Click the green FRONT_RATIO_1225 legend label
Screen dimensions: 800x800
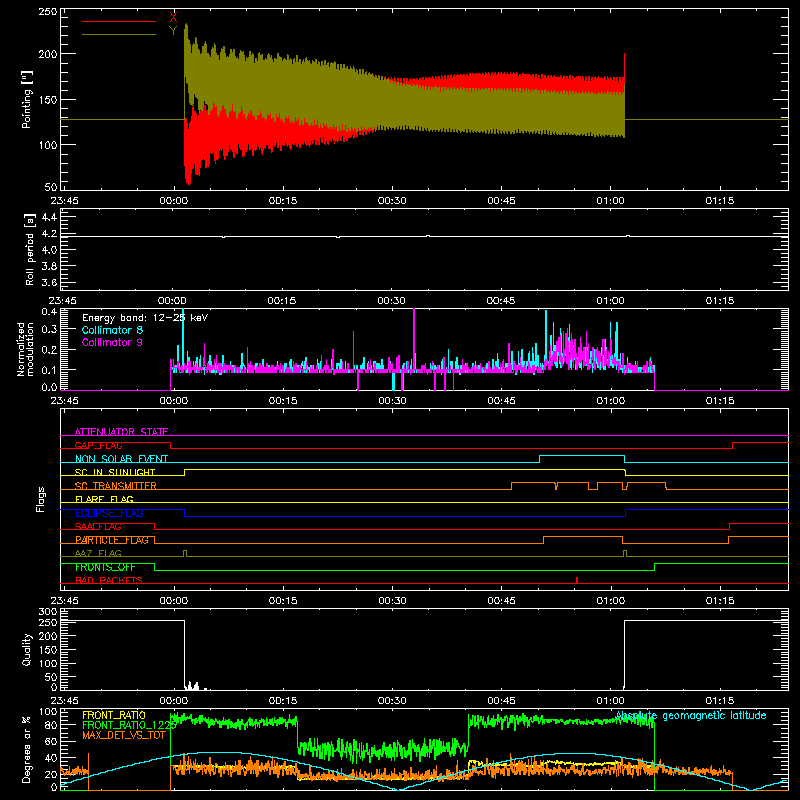(130, 725)
